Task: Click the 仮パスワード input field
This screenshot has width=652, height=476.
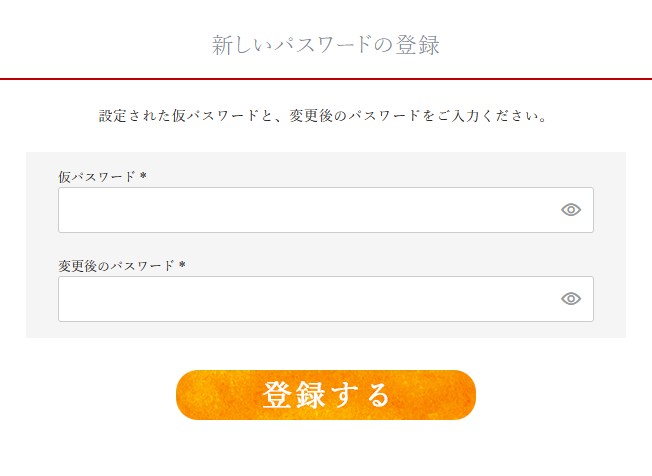Action: click(326, 210)
